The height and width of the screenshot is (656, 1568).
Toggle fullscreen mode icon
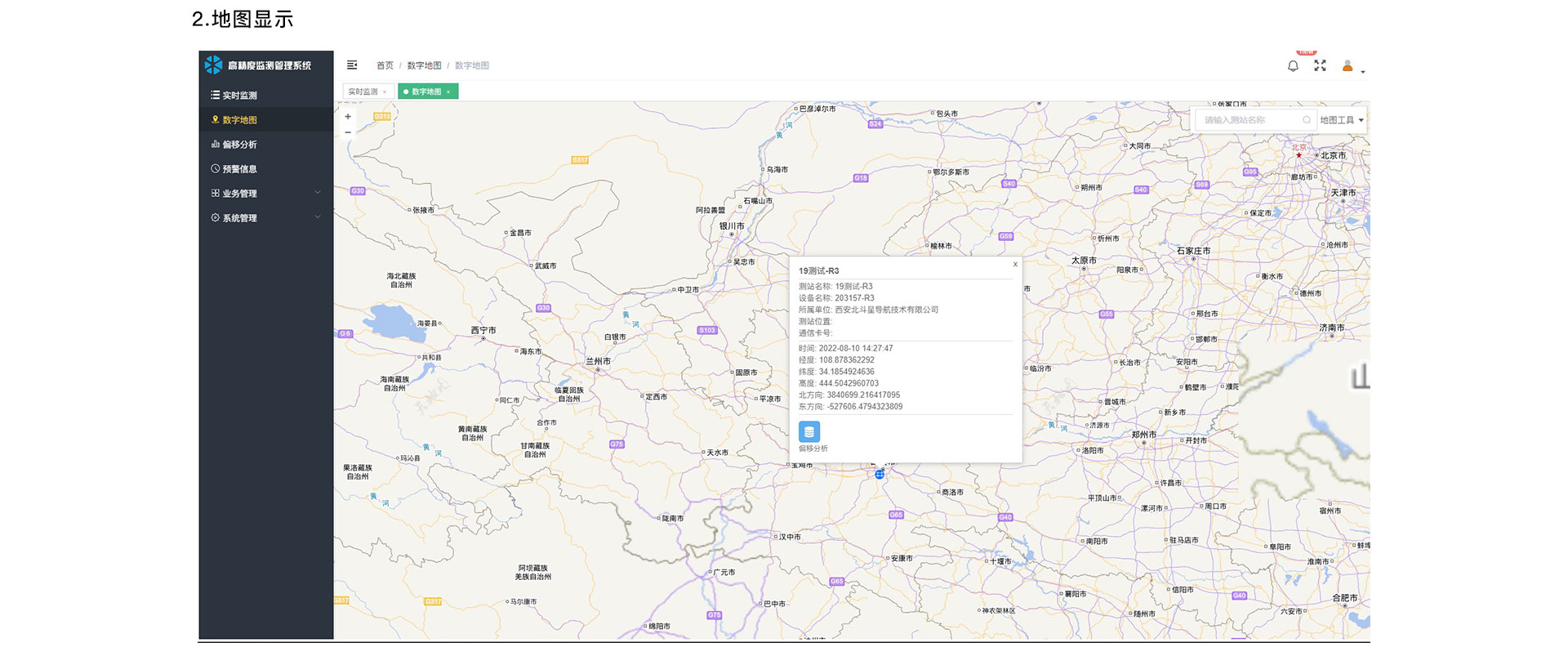pyautogui.click(x=1320, y=65)
